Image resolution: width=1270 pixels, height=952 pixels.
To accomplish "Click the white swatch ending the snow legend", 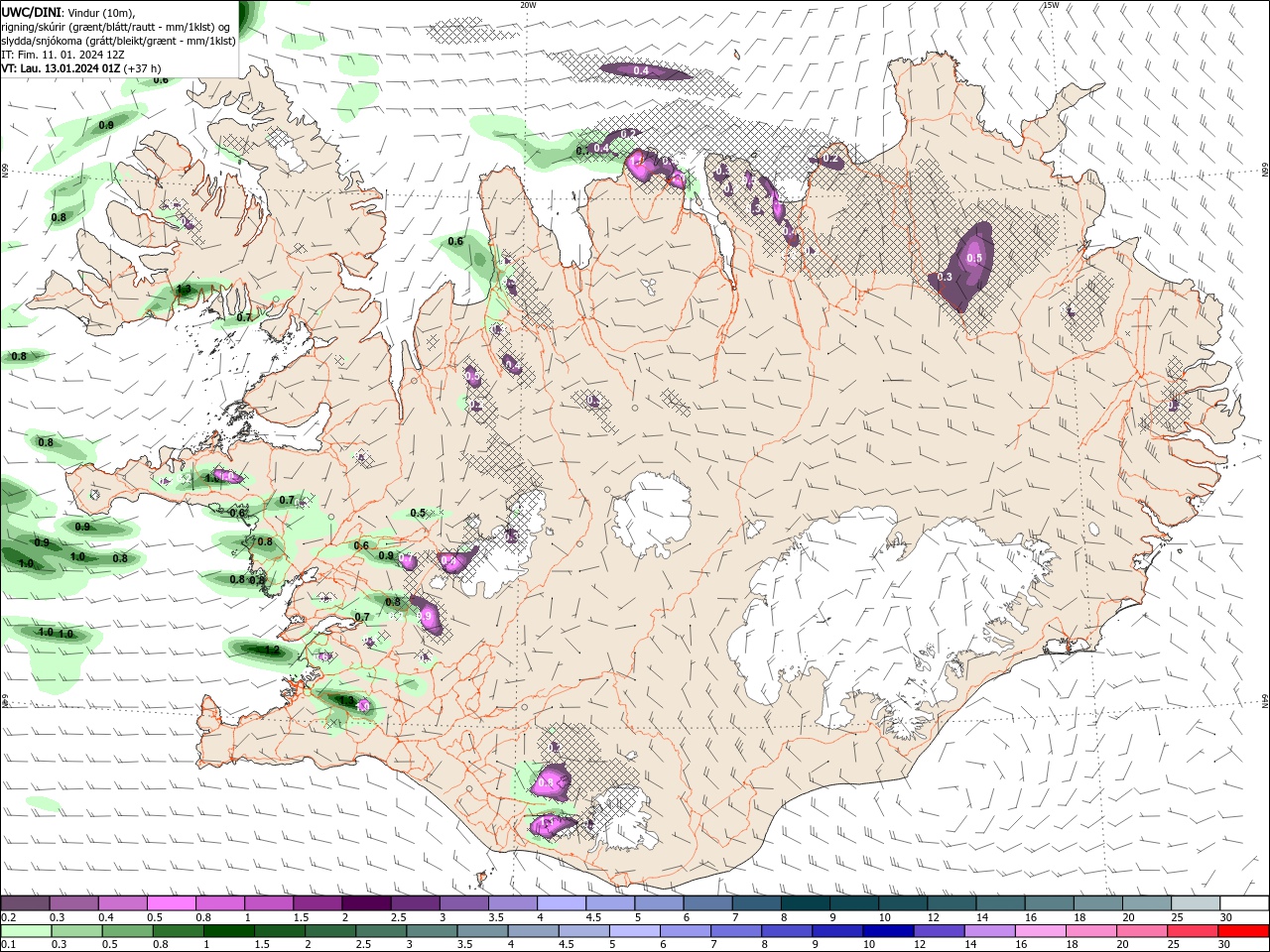I will click(1243, 903).
